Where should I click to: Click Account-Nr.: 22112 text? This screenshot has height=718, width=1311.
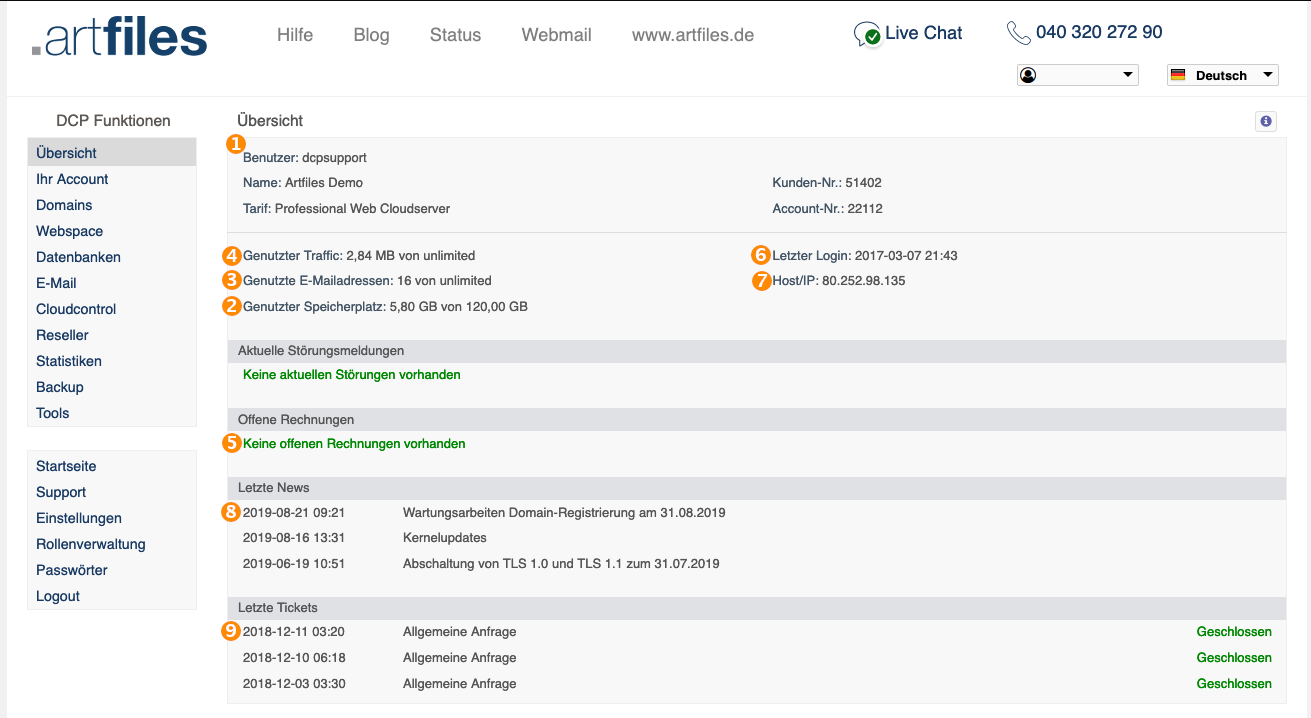[x=827, y=209]
